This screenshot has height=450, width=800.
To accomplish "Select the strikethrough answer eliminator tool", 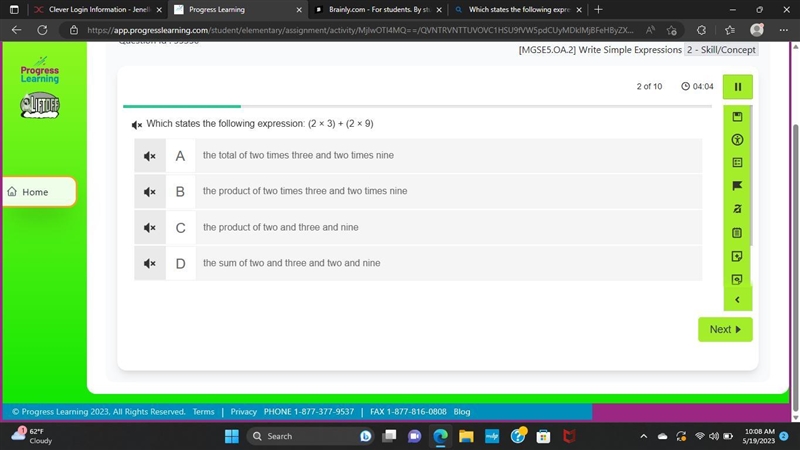I will tap(737, 209).
